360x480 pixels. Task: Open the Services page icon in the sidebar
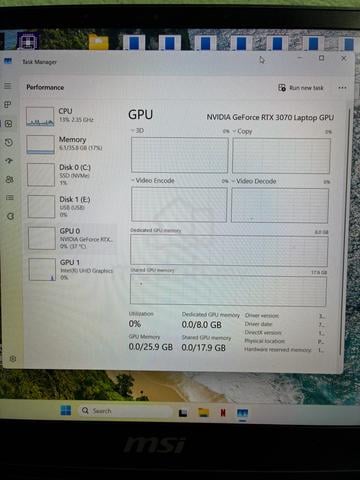coord(11,216)
